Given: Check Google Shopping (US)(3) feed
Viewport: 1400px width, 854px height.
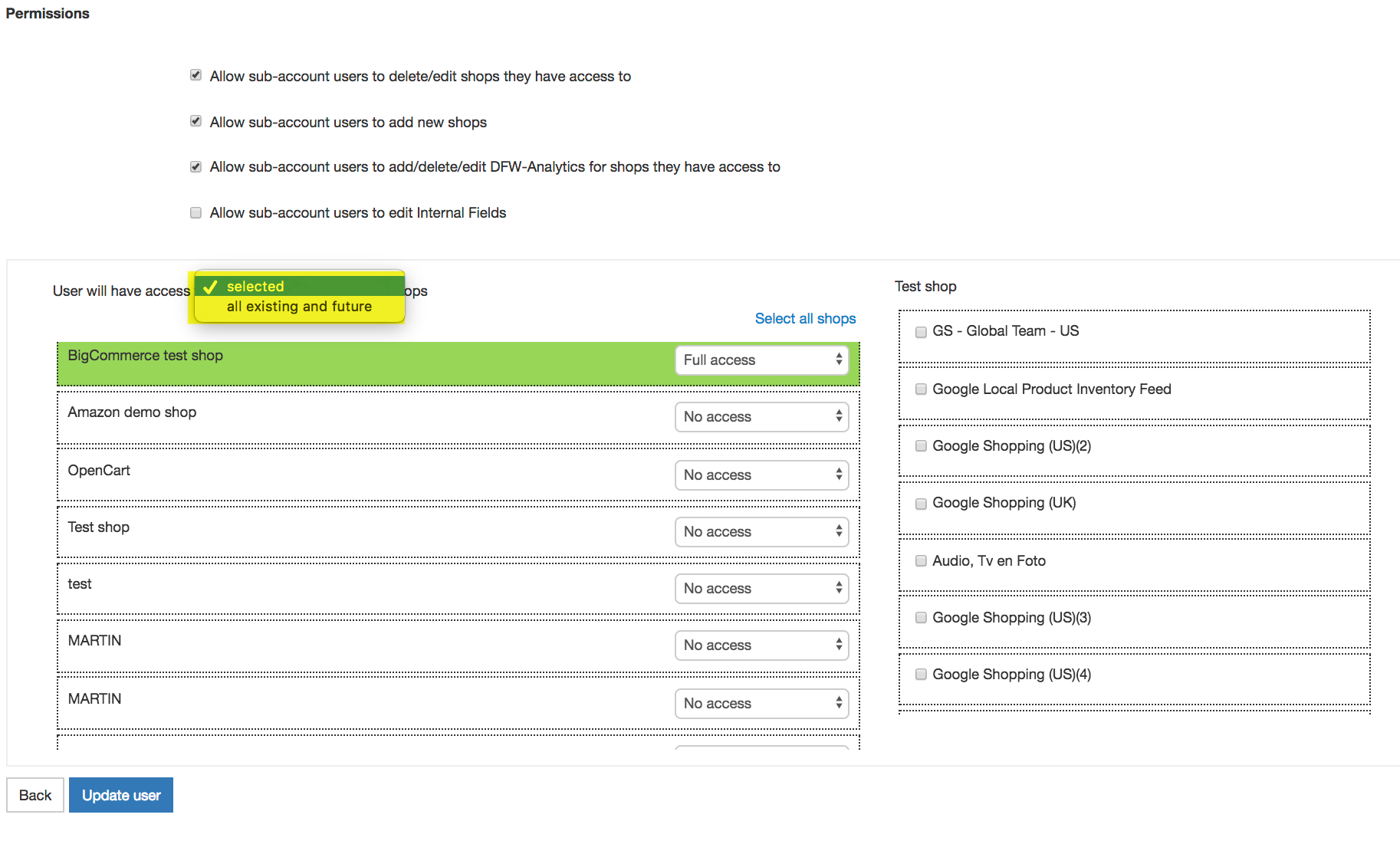Looking at the screenshot, I should click(921, 618).
